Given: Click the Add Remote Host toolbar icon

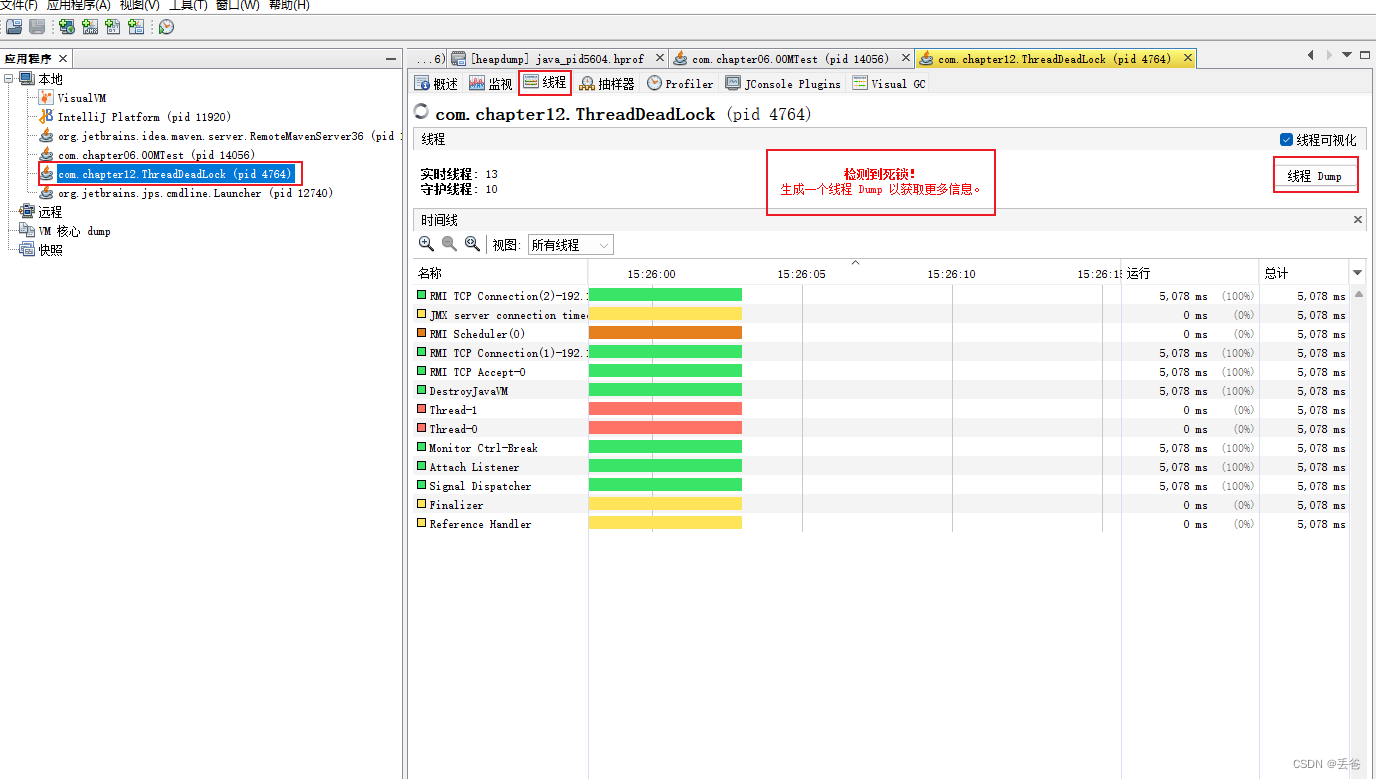Looking at the screenshot, I should (x=66, y=27).
